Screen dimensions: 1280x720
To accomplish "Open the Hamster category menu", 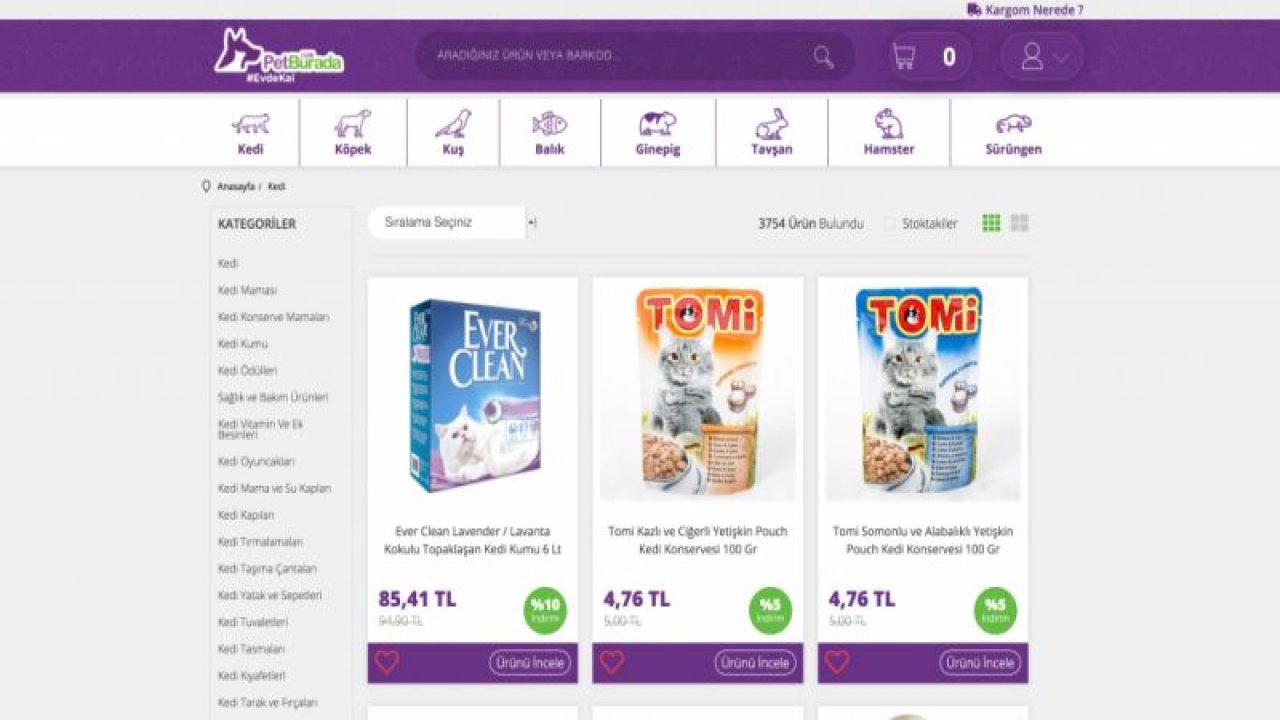I will (x=889, y=133).
